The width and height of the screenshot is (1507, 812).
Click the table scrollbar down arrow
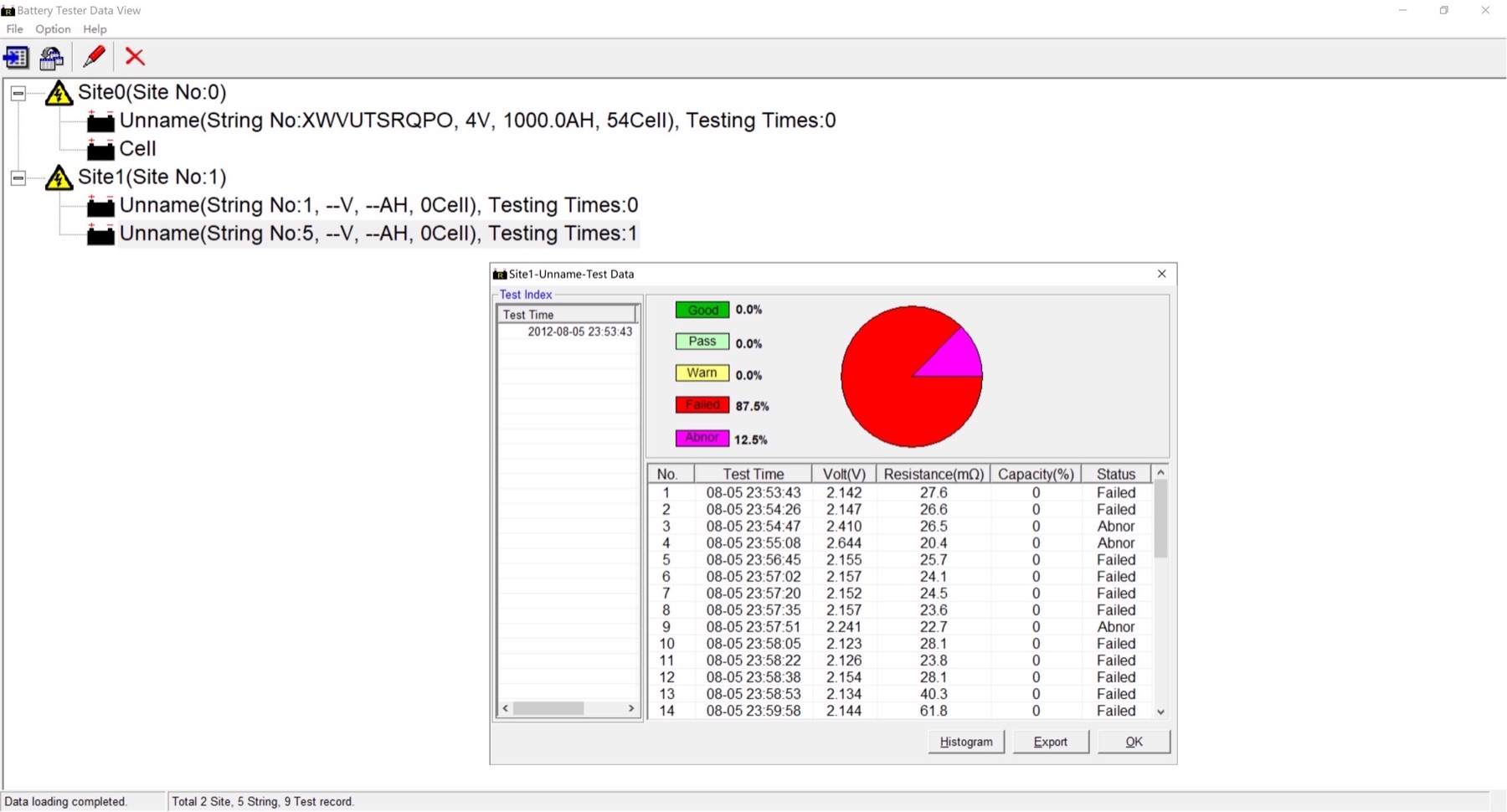click(x=1160, y=712)
